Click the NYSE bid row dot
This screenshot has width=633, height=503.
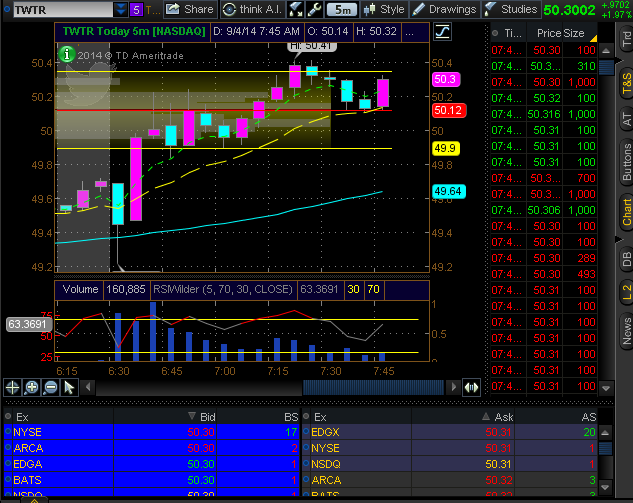pos(8,431)
